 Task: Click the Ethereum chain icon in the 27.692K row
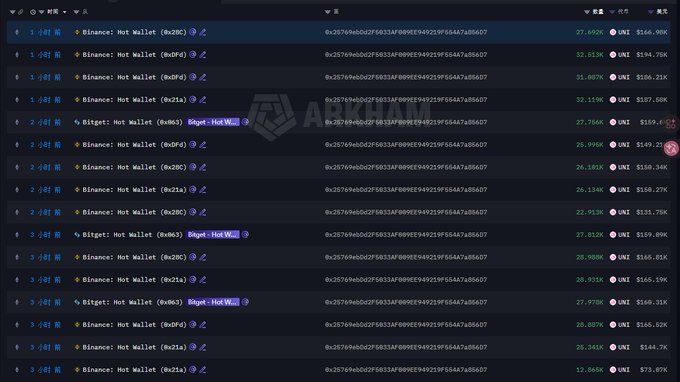point(17,33)
